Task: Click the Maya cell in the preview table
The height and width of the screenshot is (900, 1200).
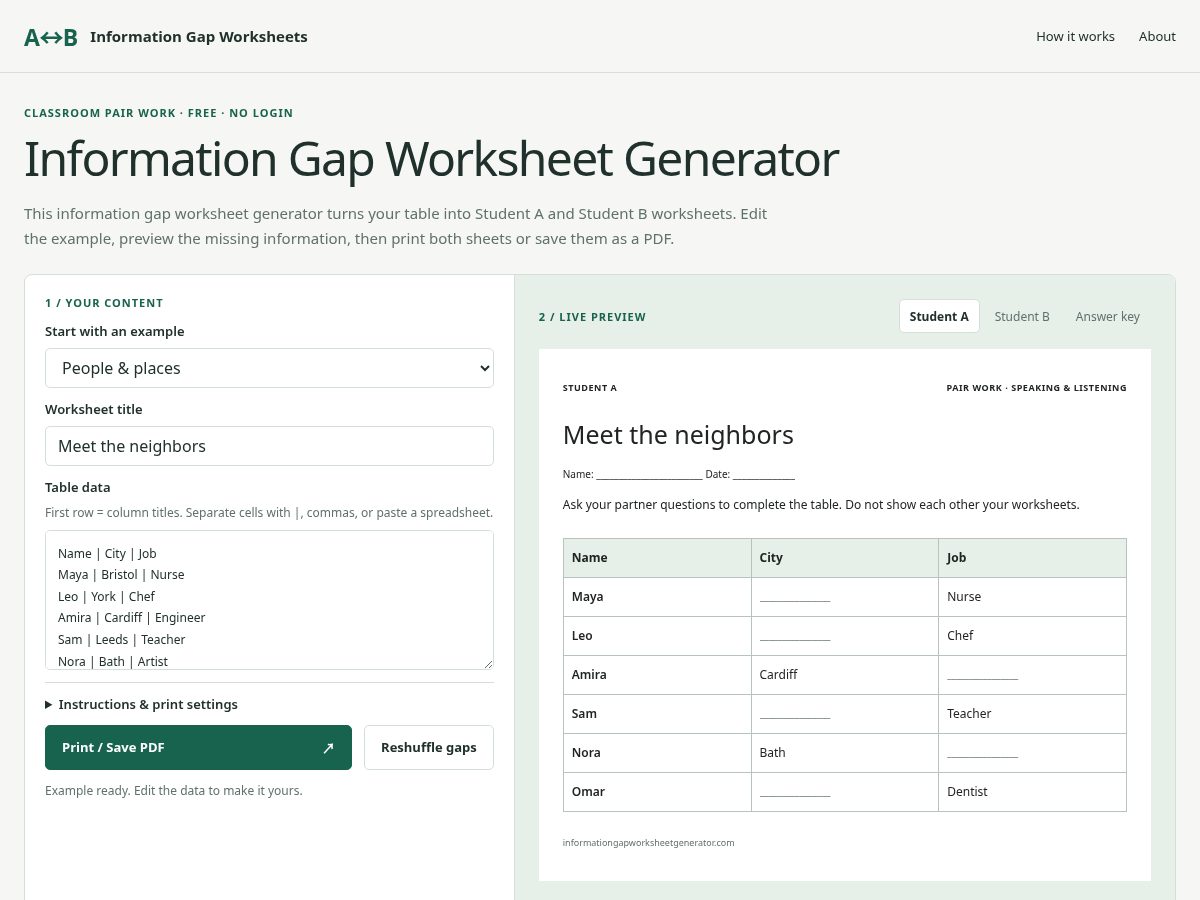Action: click(657, 597)
